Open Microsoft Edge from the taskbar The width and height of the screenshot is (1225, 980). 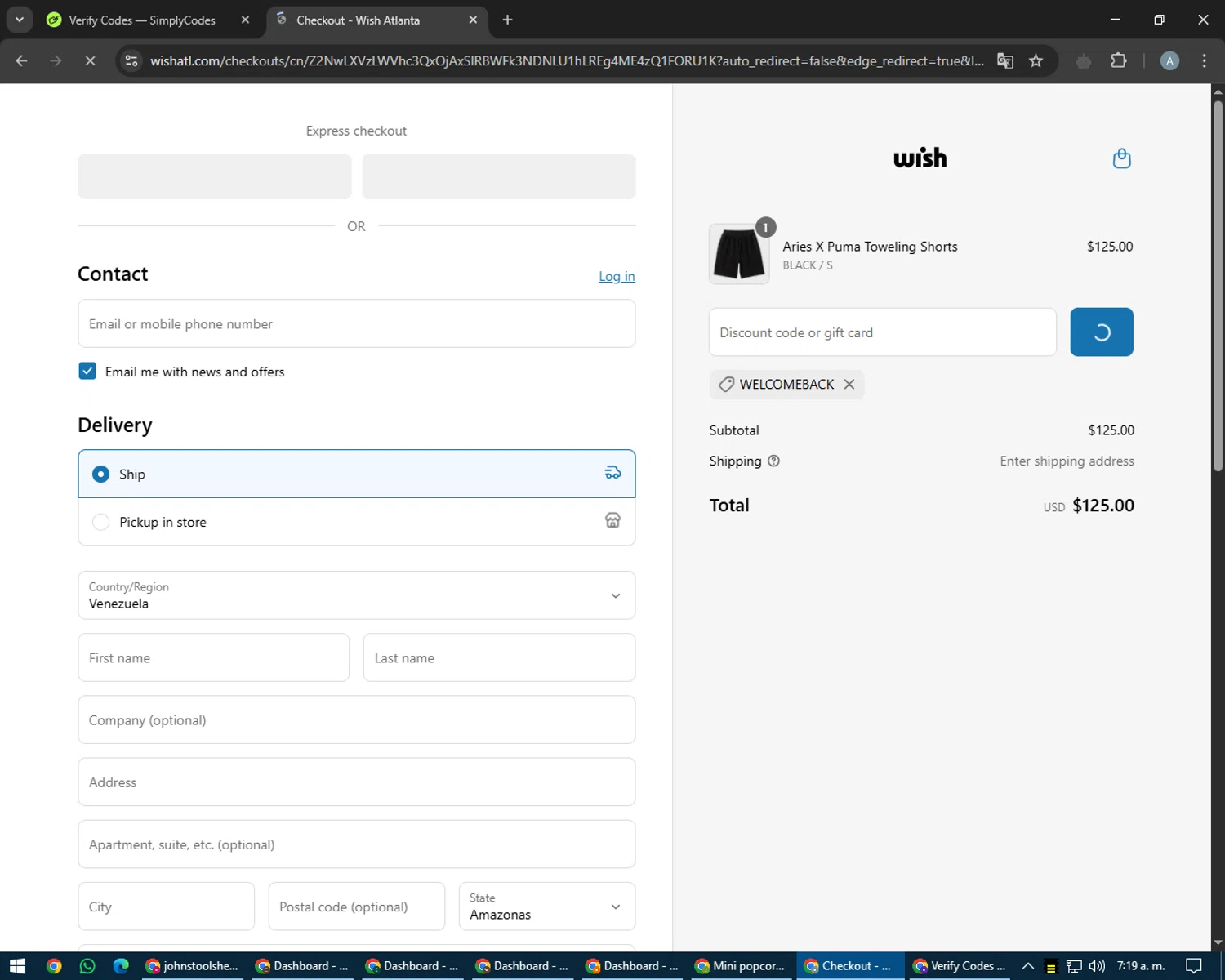tap(121, 966)
